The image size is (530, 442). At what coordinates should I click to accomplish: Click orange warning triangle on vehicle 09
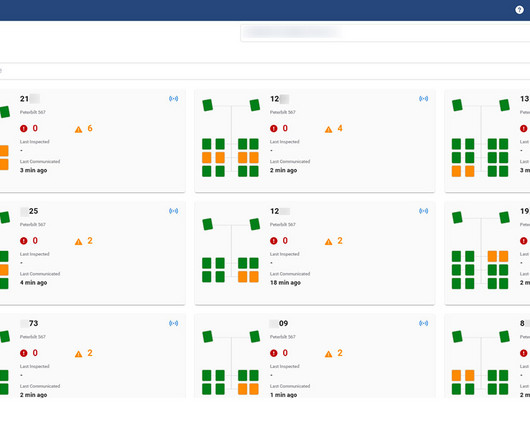[x=329, y=354]
